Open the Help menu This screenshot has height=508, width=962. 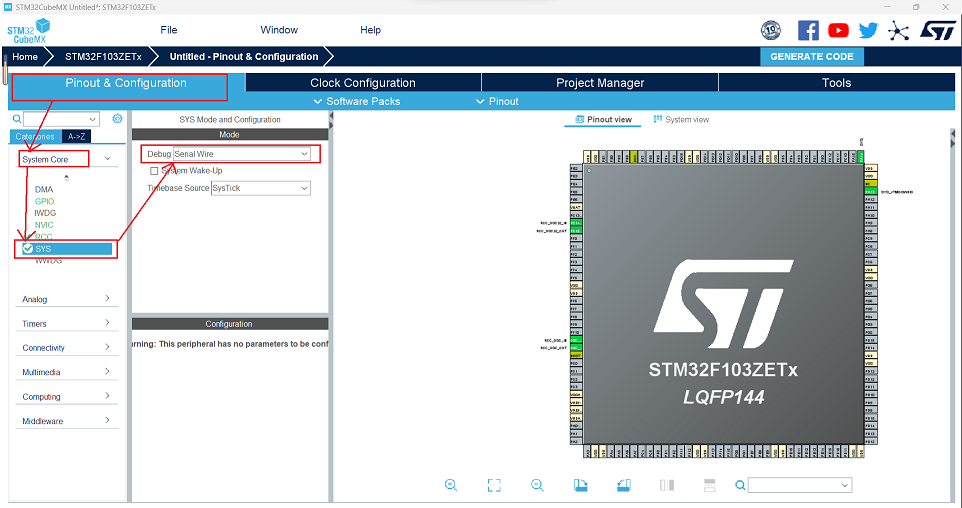tap(370, 30)
